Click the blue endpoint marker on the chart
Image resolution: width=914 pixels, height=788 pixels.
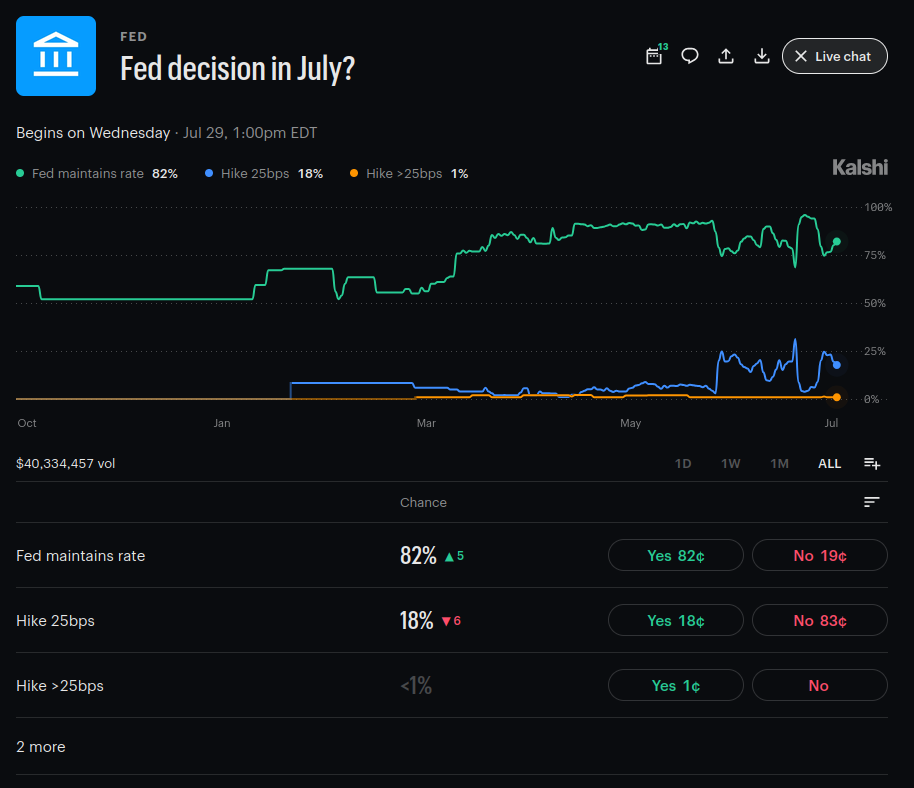pos(837,365)
